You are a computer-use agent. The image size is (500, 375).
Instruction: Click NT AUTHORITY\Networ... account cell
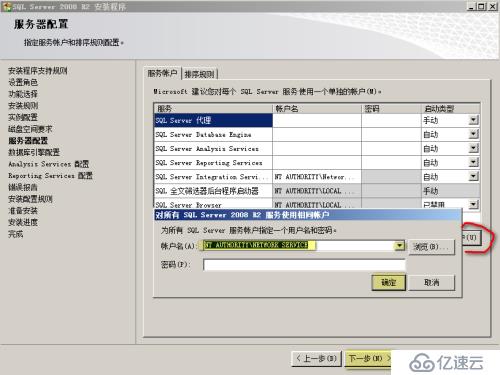pos(317,177)
